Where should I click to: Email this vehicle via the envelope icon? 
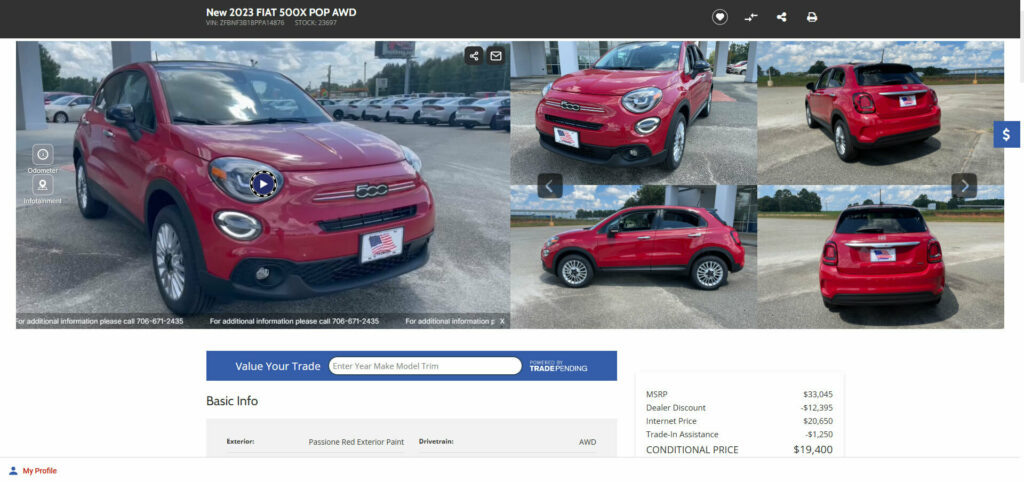[496, 56]
